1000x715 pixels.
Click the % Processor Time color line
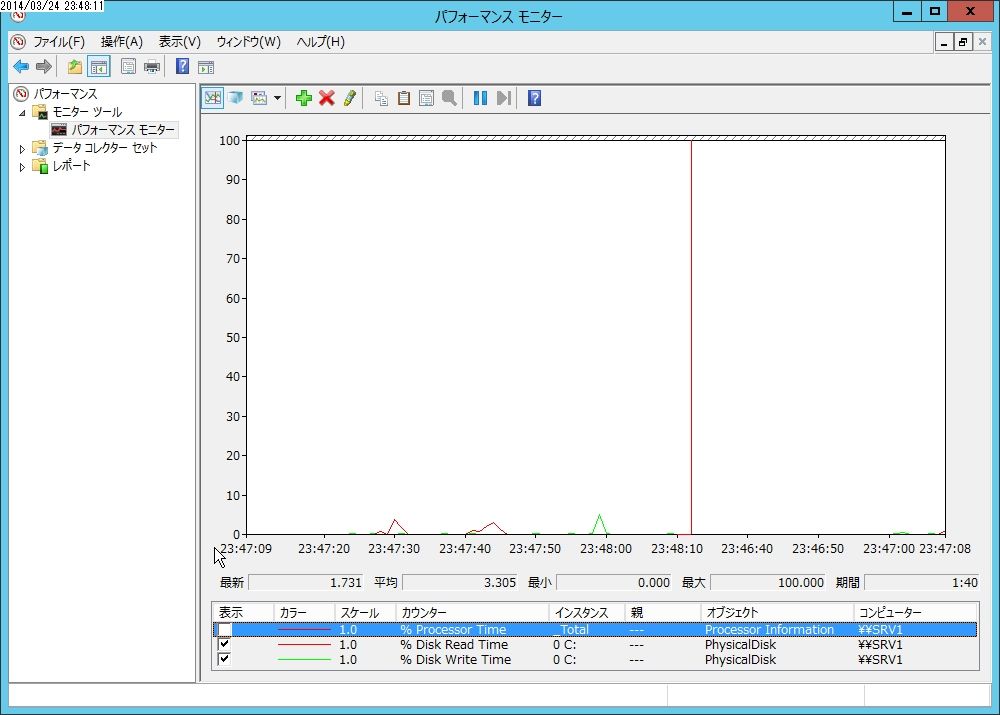coord(304,630)
